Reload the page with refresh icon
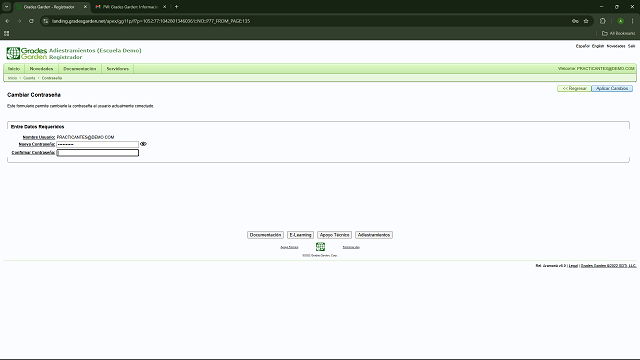Image resolution: width=640 pixels, height=360 pixels. coord(31,21)
